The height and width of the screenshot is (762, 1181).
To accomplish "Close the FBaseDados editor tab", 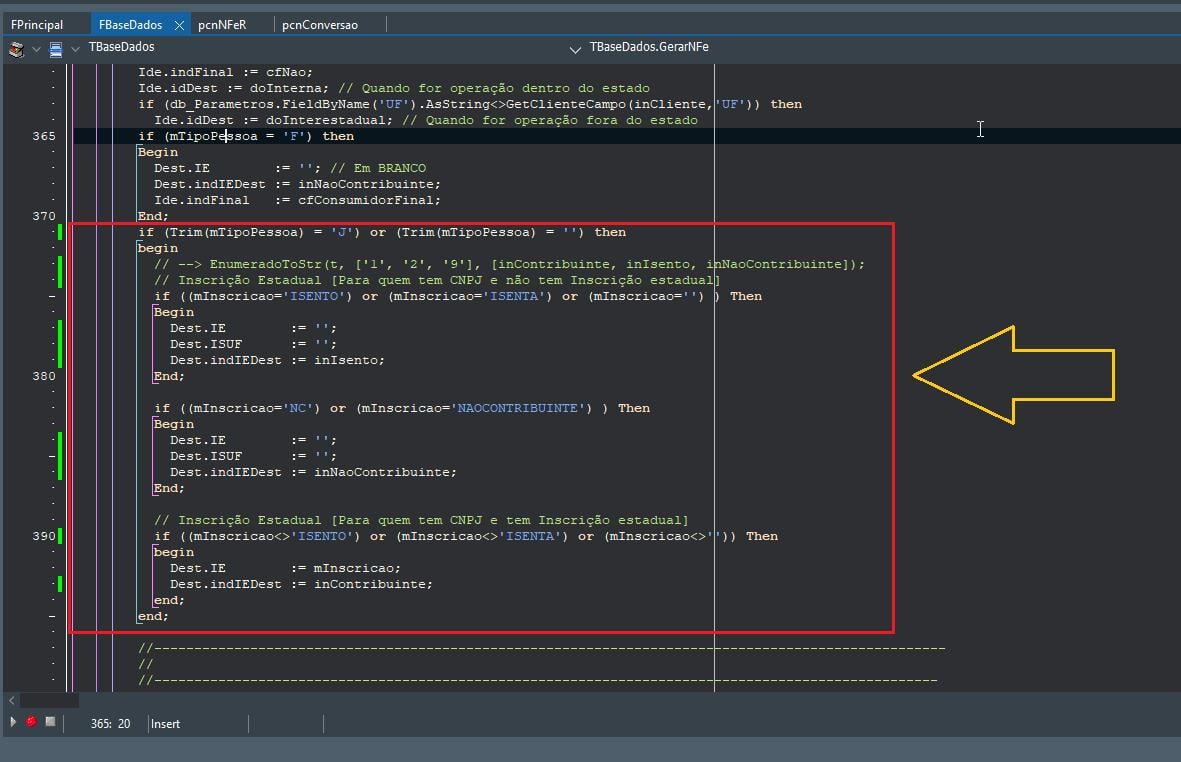I will pos(179,25).
